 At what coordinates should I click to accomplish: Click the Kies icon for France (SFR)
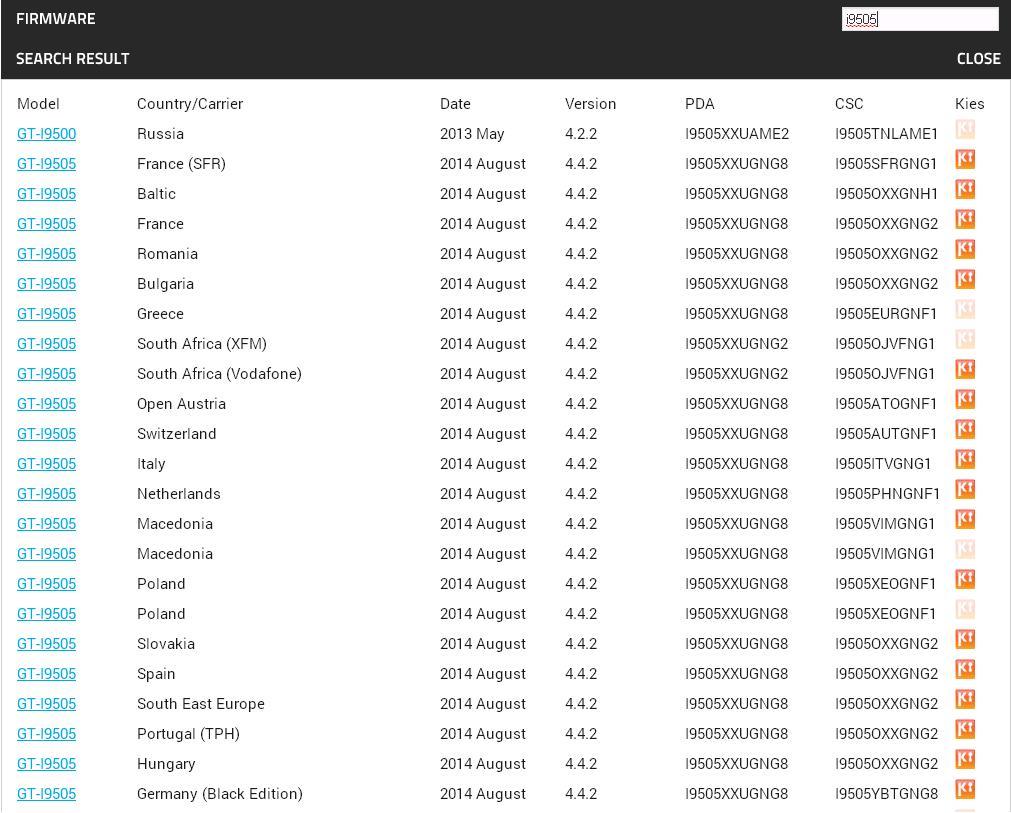coord(965,159)
